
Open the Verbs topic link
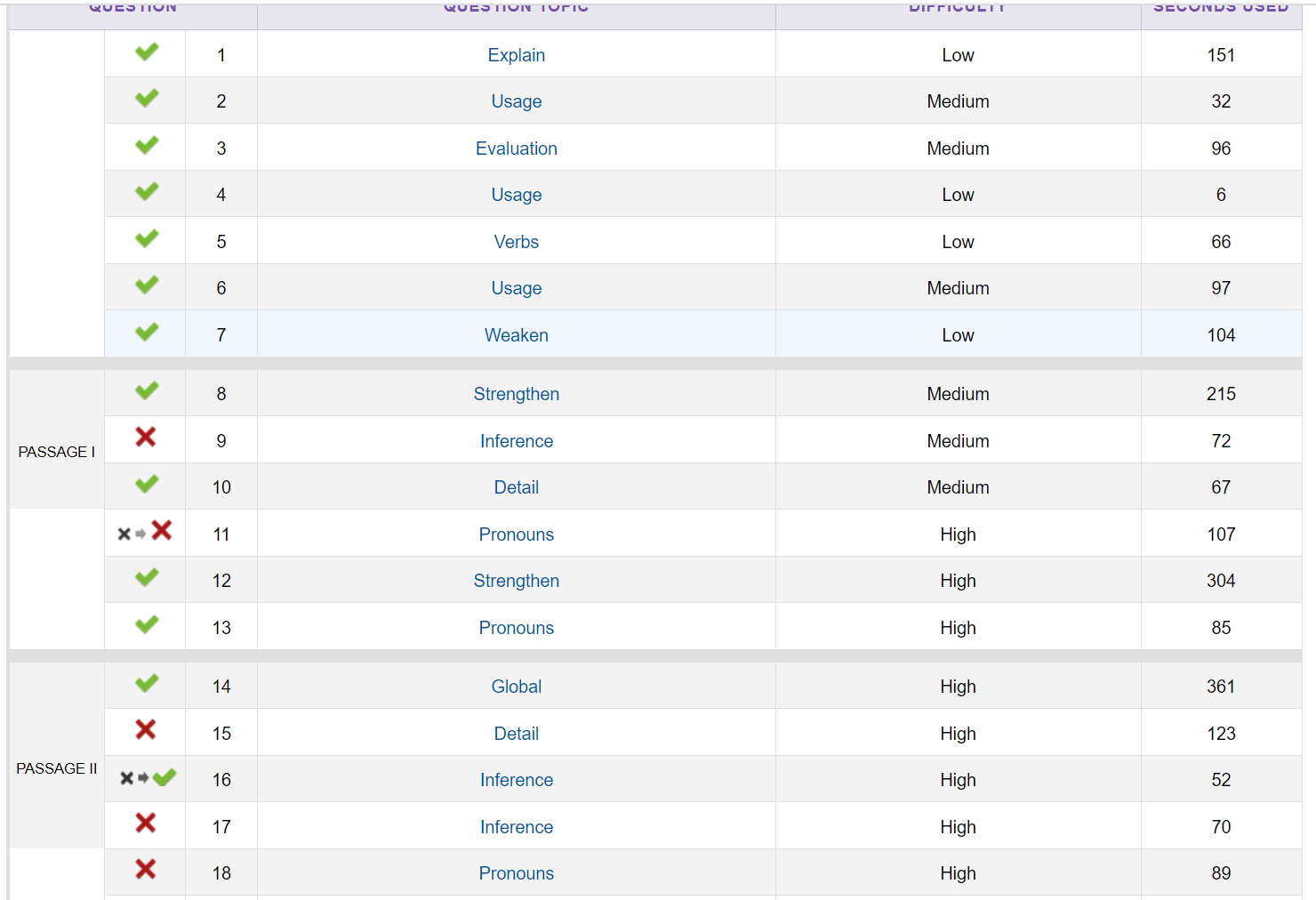[516, 242]
